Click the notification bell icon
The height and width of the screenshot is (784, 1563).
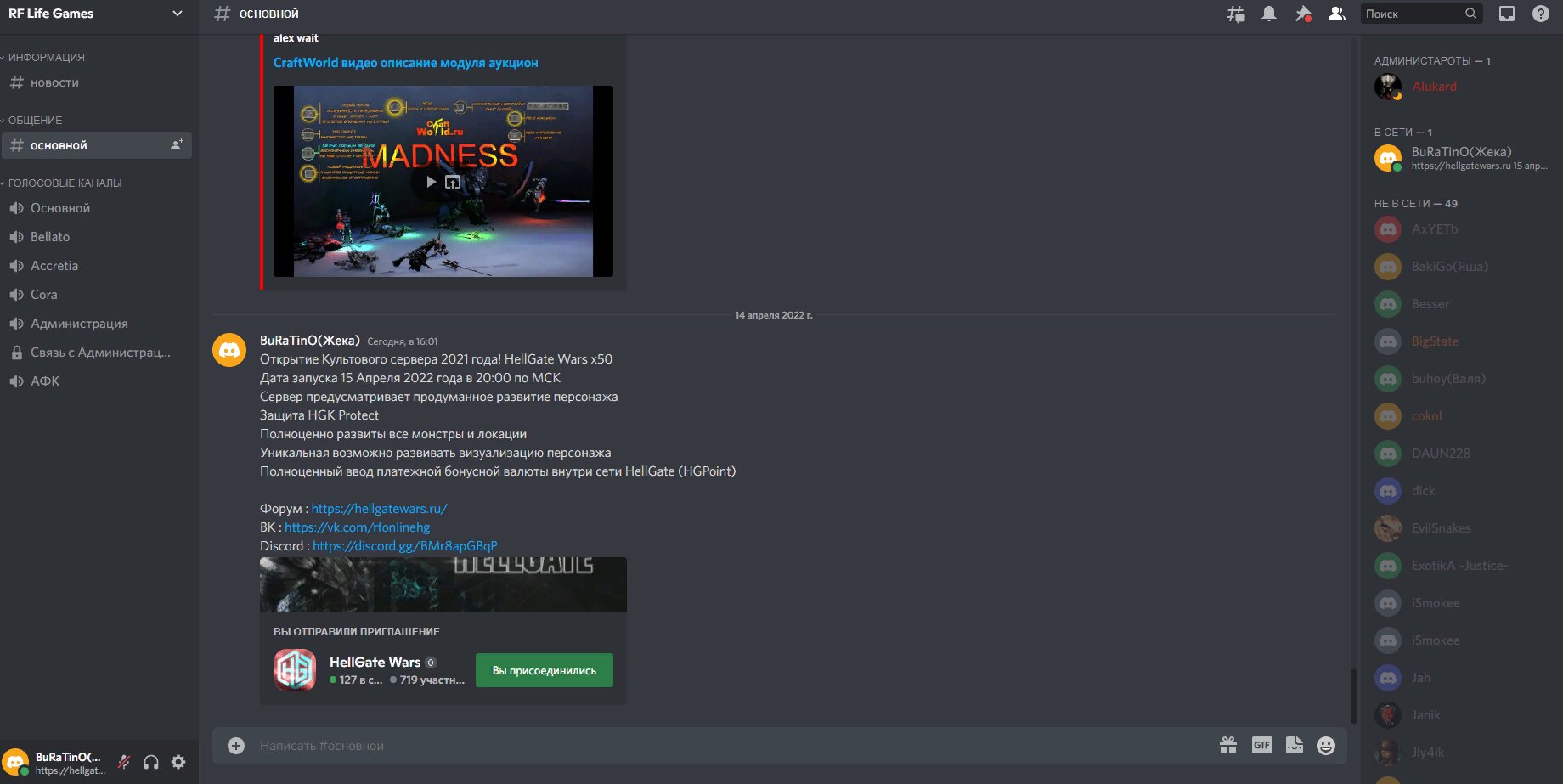point(1269,14)
